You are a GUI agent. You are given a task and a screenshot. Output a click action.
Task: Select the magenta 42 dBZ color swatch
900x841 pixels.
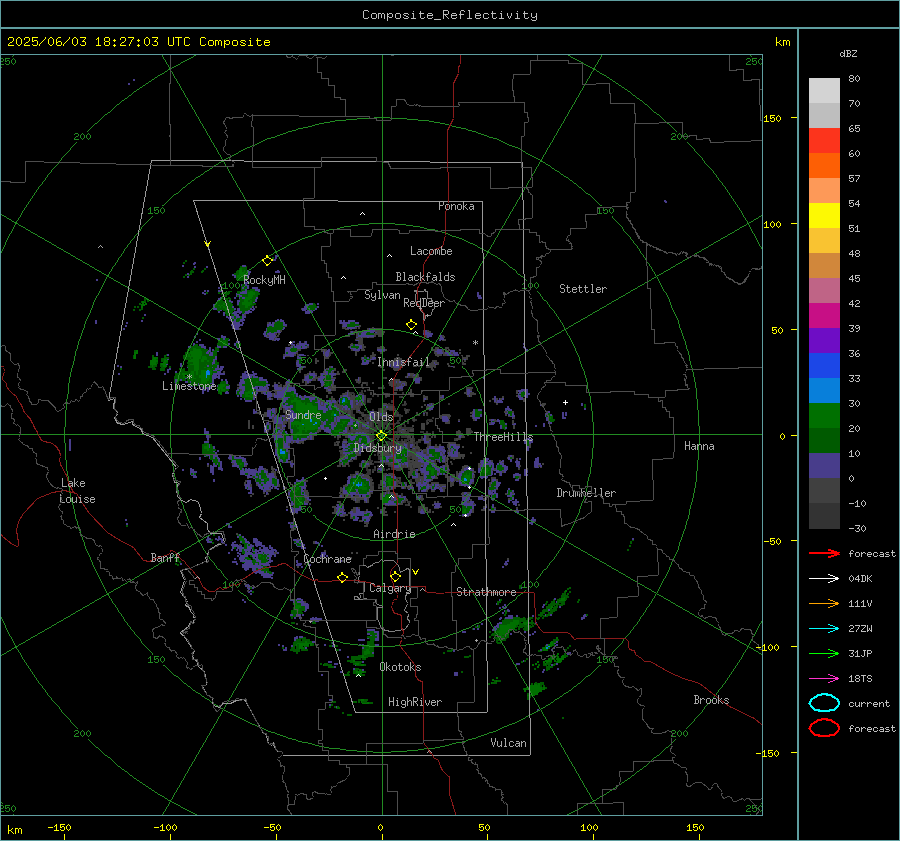click(x=824, y=315)
